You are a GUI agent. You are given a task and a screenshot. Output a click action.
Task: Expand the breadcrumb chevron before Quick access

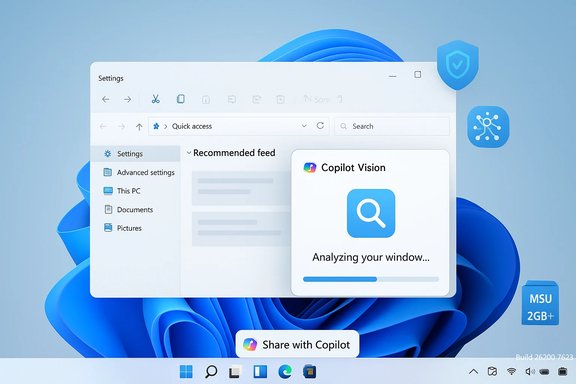[x=165, y=126]
